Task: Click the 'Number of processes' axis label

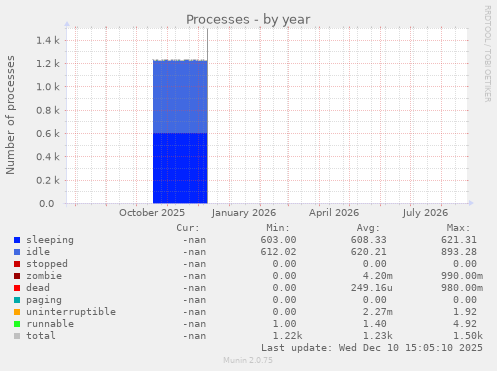Action: [x=11, y=115]
